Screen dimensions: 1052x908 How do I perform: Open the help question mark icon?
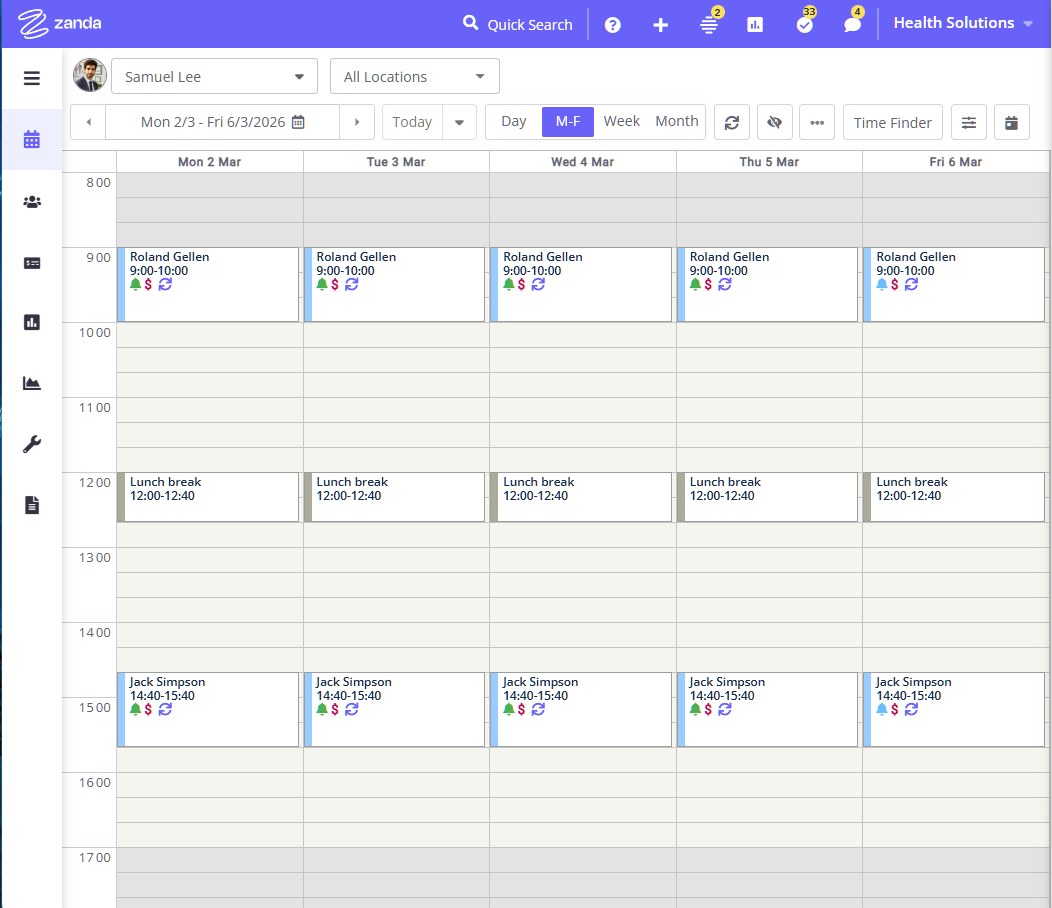point(613,25)
